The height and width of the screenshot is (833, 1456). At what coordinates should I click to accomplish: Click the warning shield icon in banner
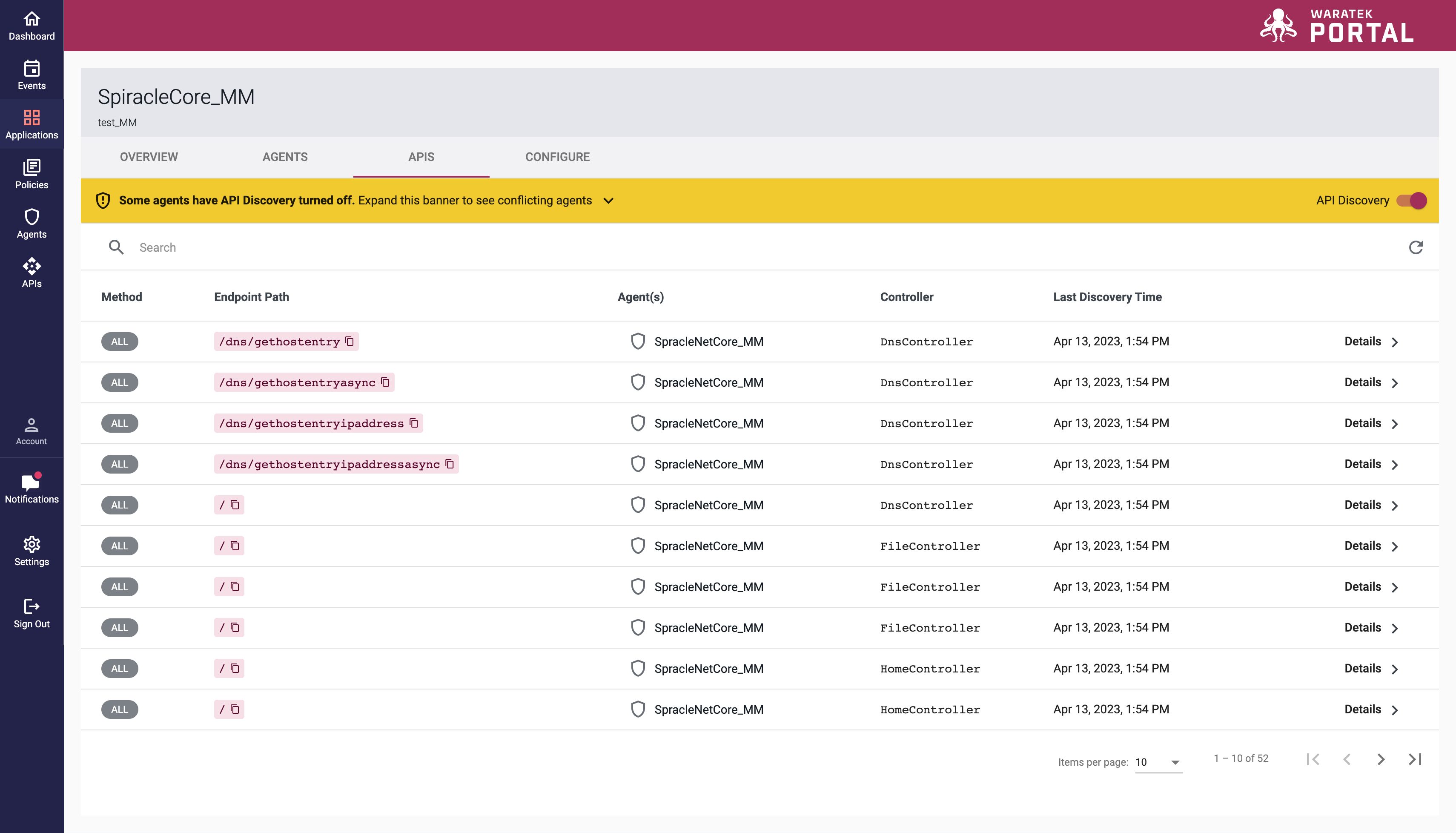(103, 200)
